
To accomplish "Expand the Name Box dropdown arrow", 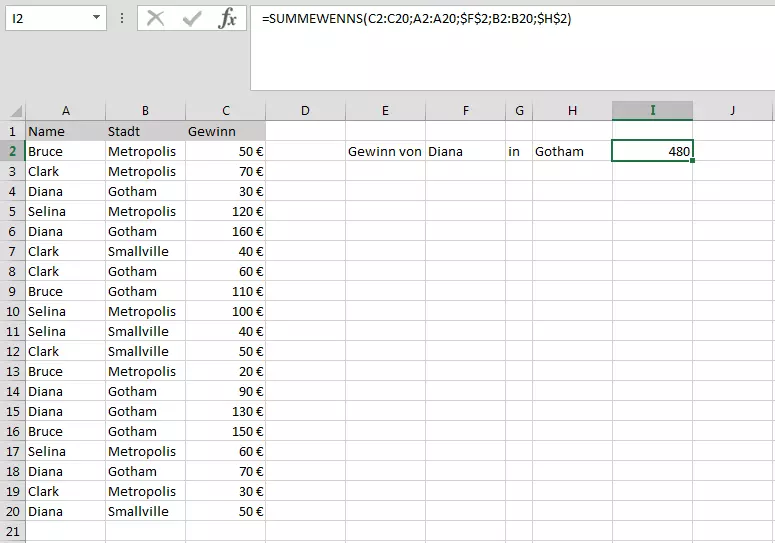I will tap(95, 18).
